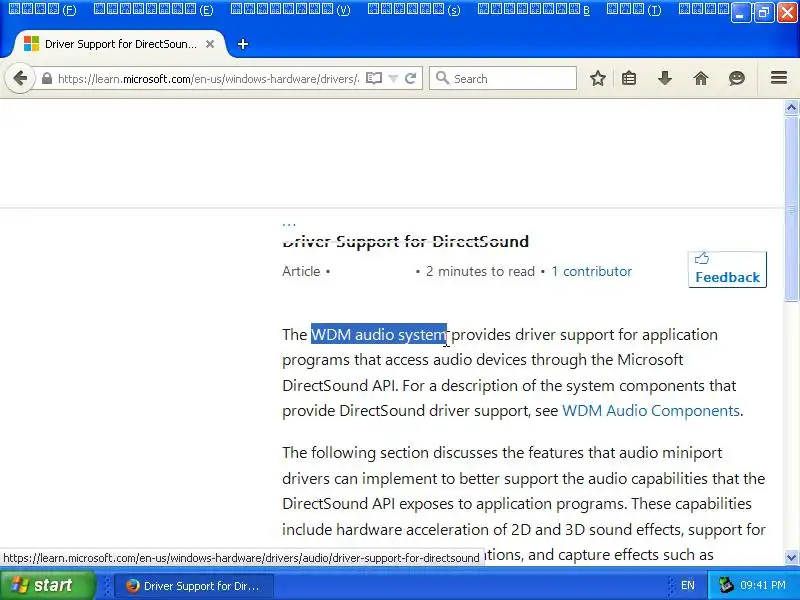Open the 1 contributor link
The image size is (800, 600).
592,271
